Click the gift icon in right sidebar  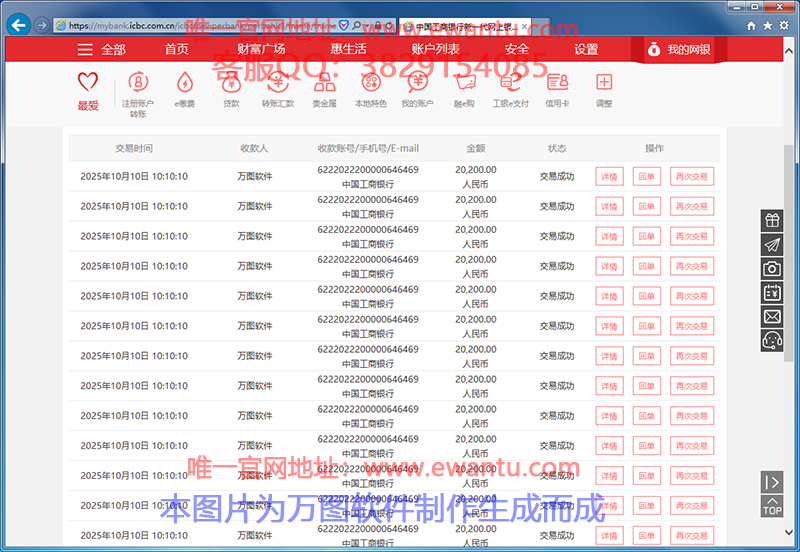[x=772, y=220]
